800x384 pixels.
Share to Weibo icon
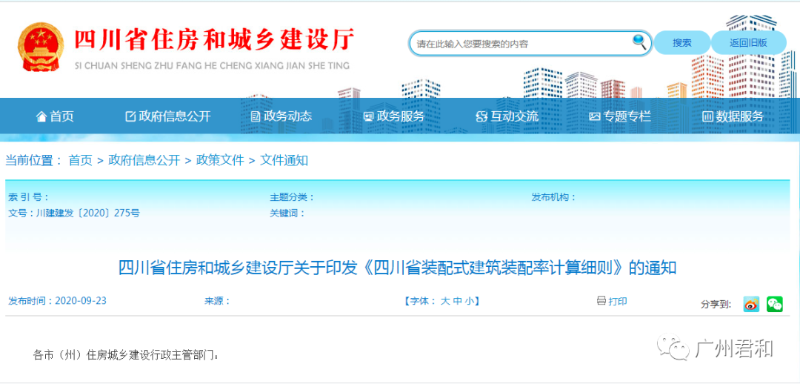(751, 304)
